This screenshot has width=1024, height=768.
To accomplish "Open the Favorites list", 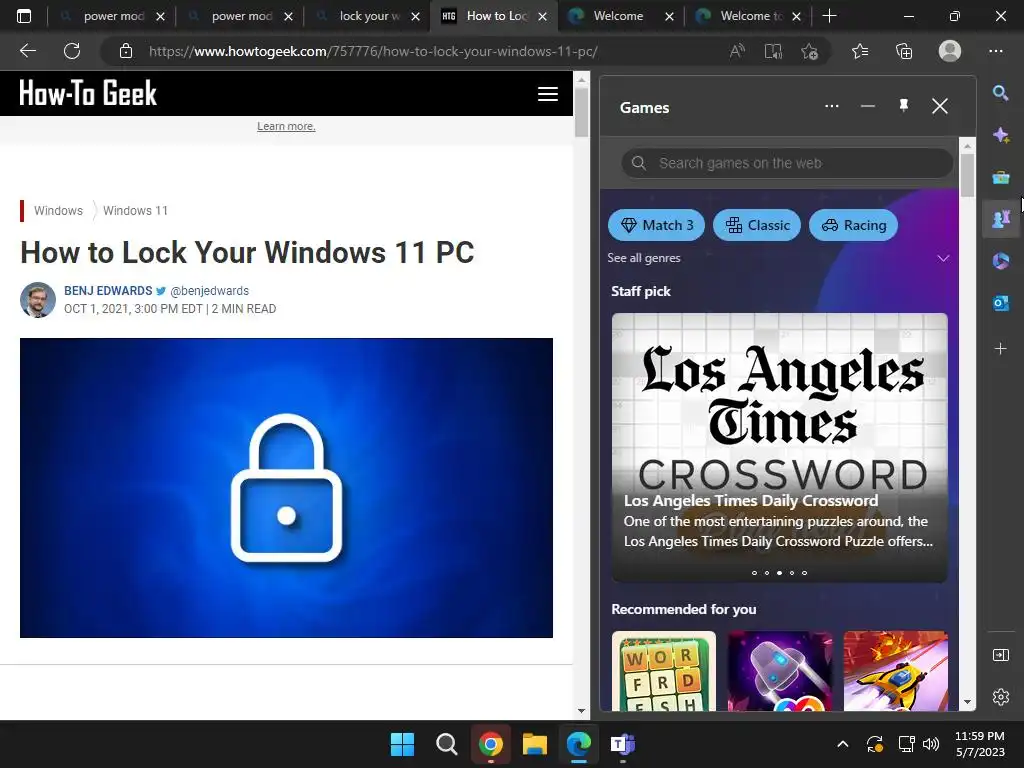I will (x=860, y=51).
